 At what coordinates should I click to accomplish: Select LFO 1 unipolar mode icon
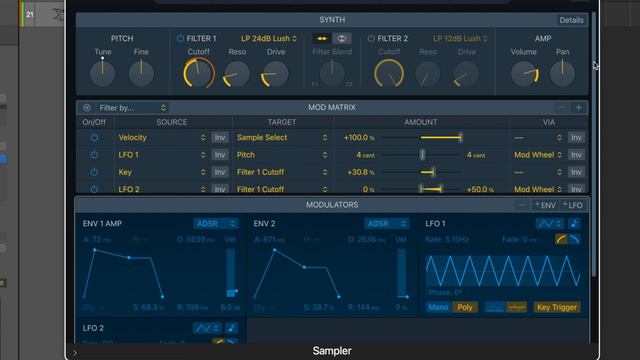click(x=495, y=307)
